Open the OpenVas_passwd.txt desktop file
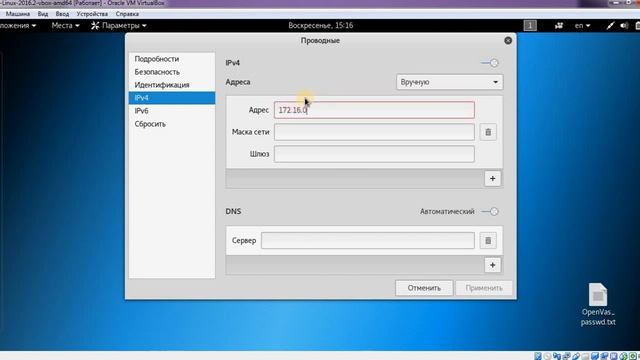This screenshot has height=360, width=640. tap(598, 304)
